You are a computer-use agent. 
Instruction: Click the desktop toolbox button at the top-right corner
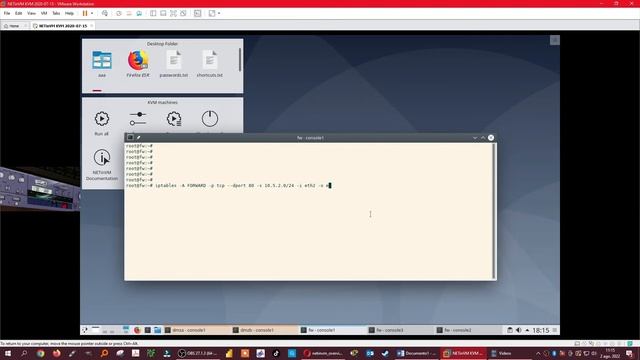click(555, 40)
